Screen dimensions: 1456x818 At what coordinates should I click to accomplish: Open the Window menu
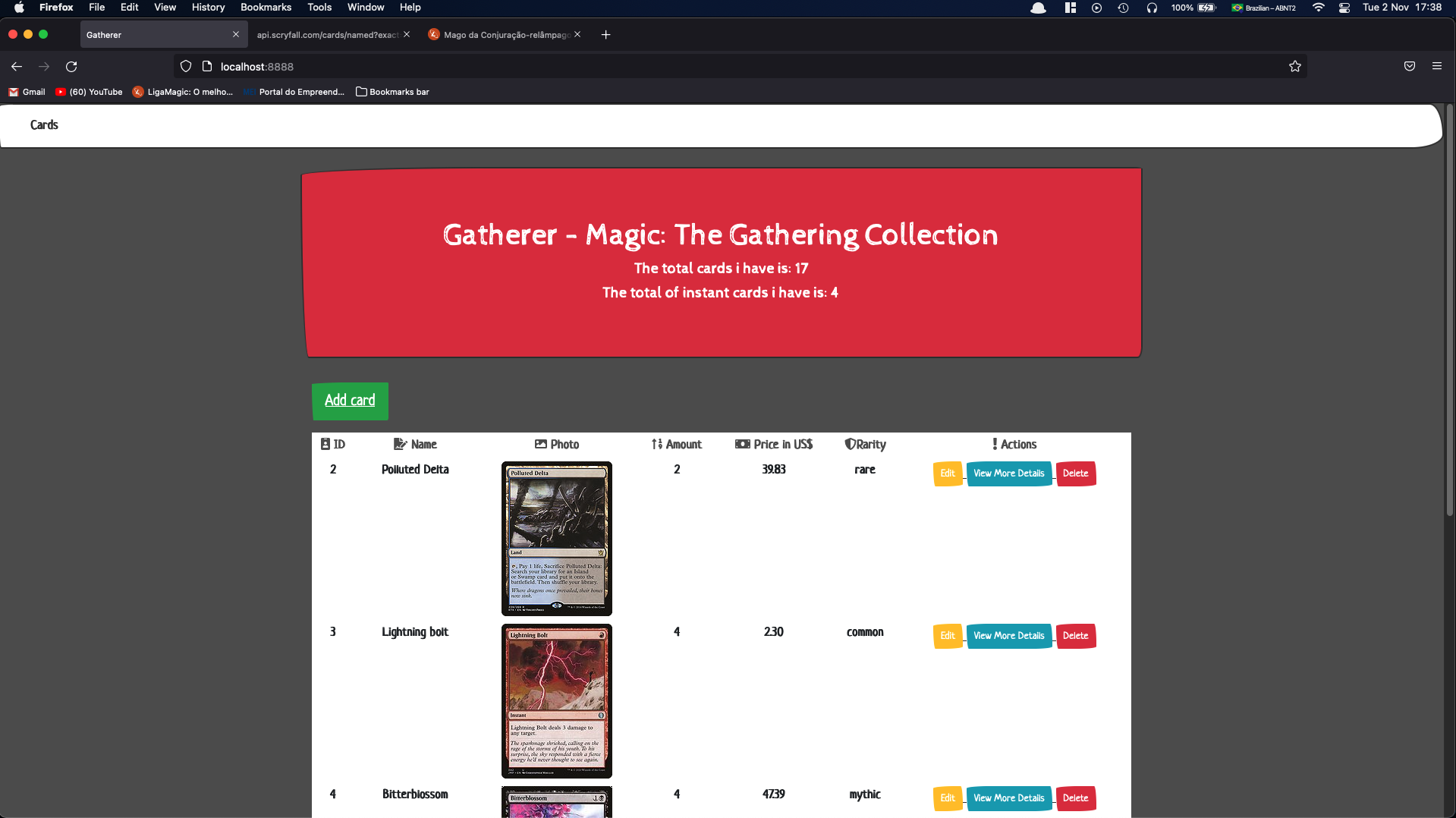coord(366,8)
